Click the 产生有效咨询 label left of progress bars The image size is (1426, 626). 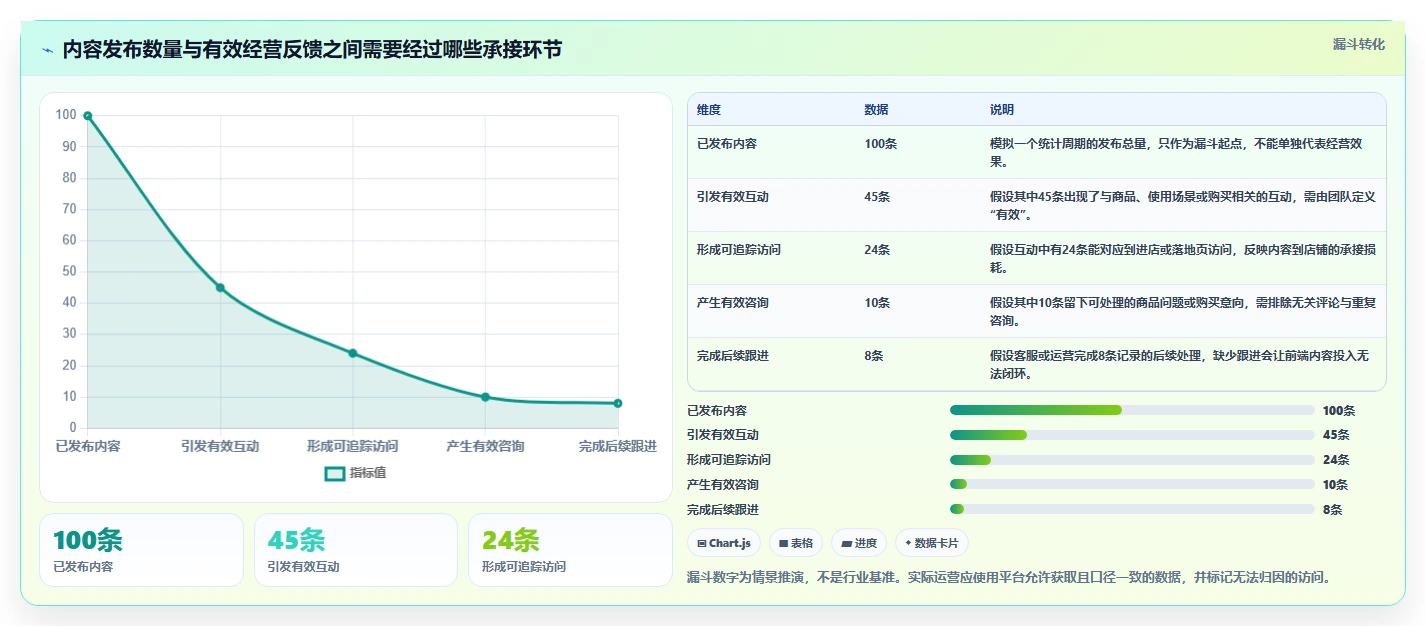coord(723,485)
